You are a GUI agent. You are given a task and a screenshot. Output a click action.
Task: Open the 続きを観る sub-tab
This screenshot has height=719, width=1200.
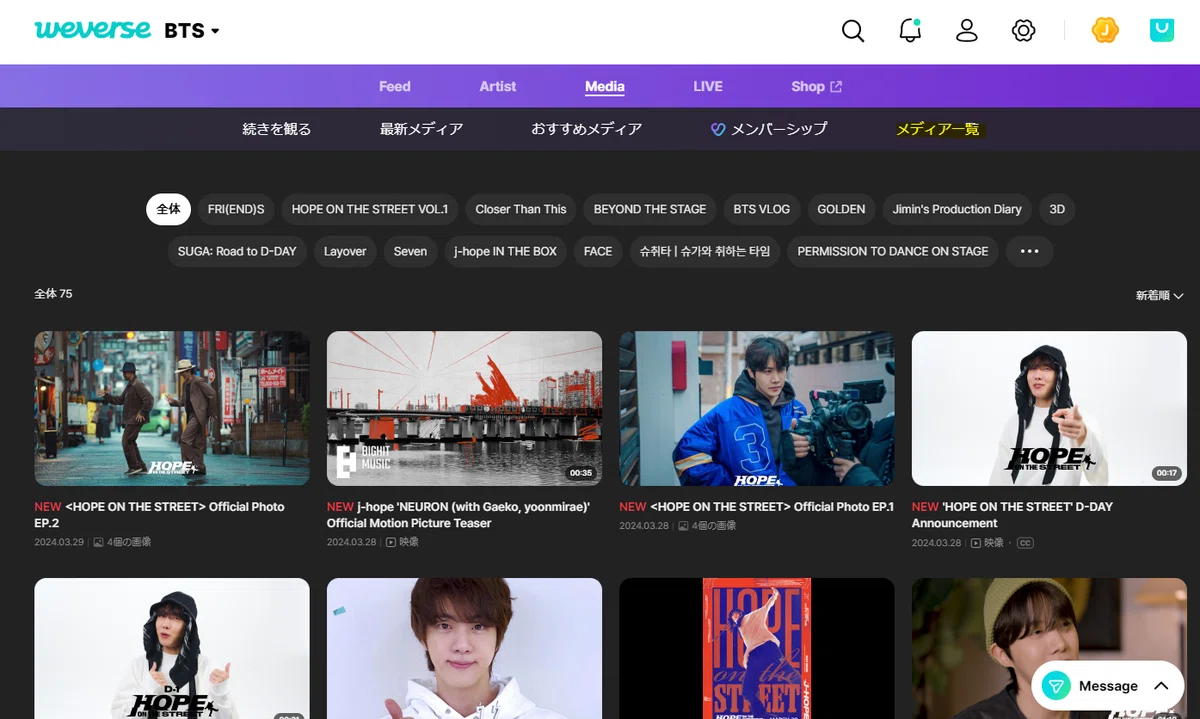click(277, 129)
